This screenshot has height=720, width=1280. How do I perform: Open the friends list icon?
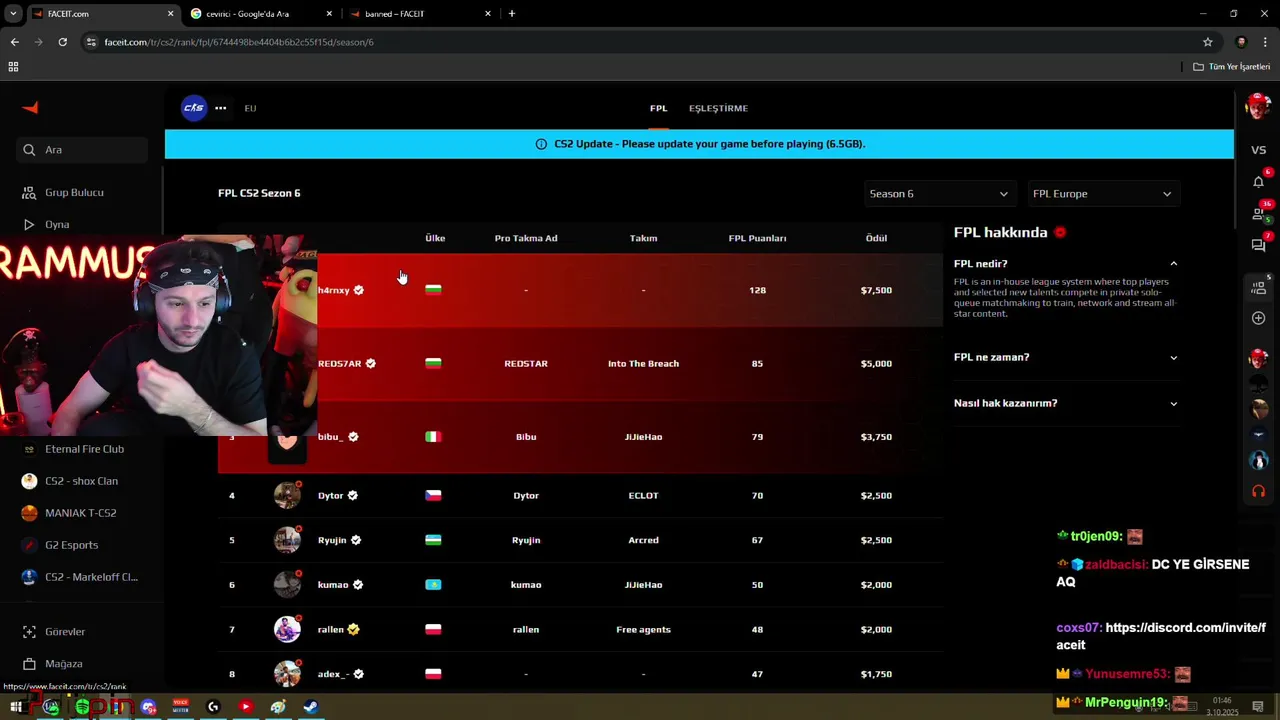click(x=1258, y=213)
